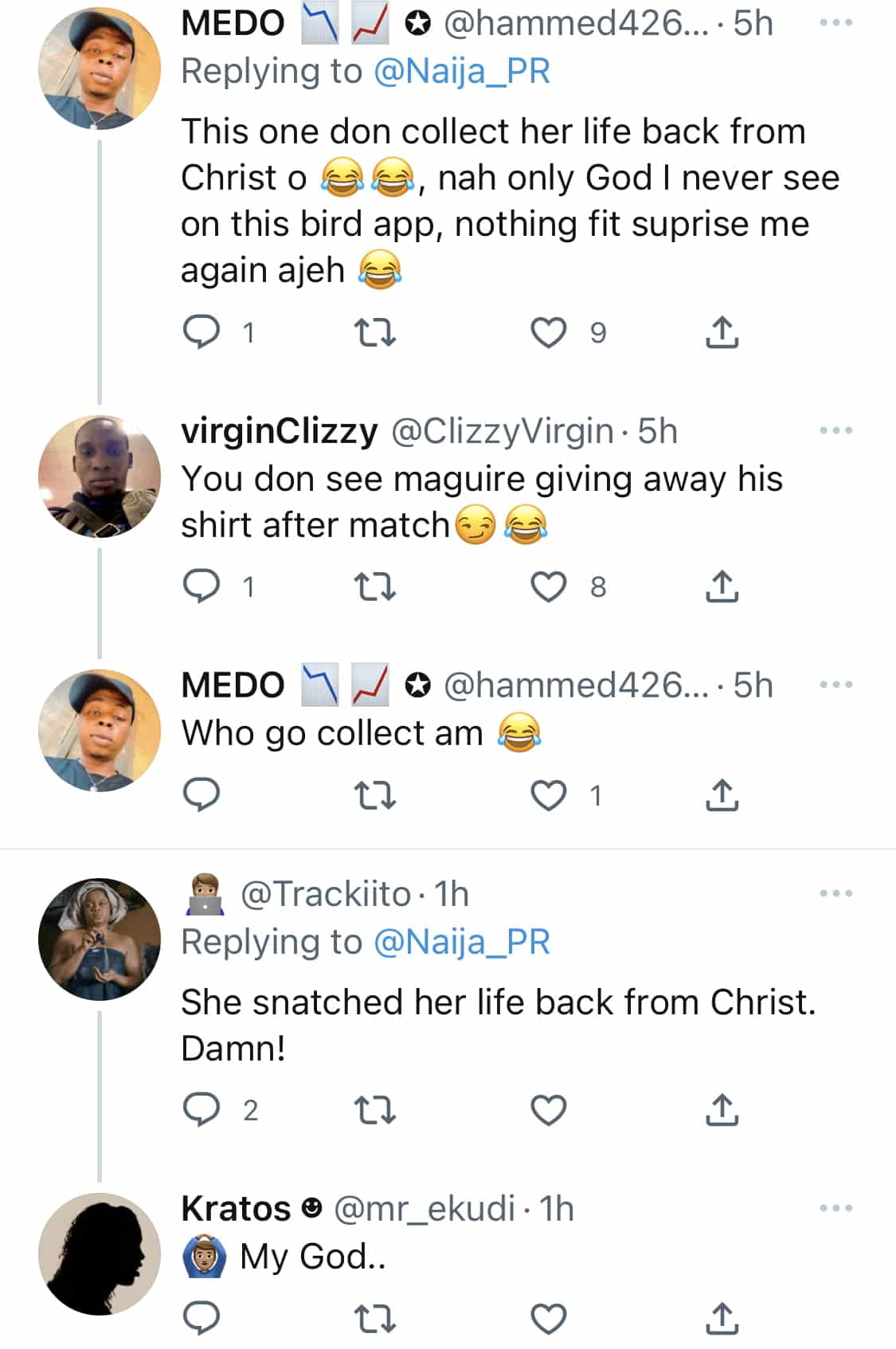Like virginClizzy's maguire tweet
Screen dimensions: 896x1349
click(549, 587)
